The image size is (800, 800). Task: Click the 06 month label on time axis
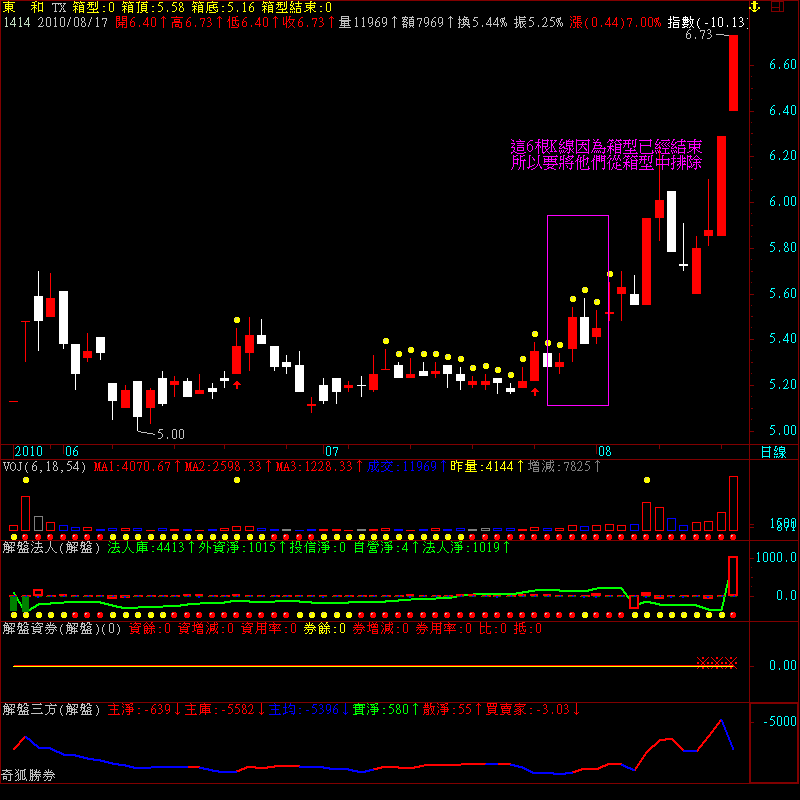coord(72,452)
